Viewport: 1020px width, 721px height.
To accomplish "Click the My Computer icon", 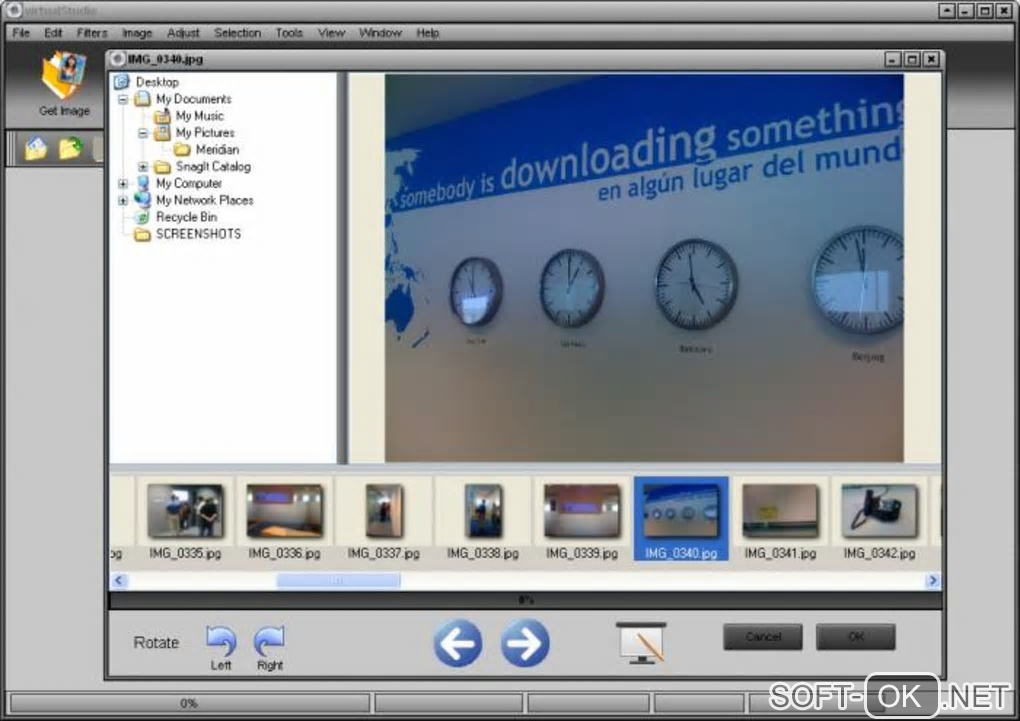I will [x=142, y=184].
